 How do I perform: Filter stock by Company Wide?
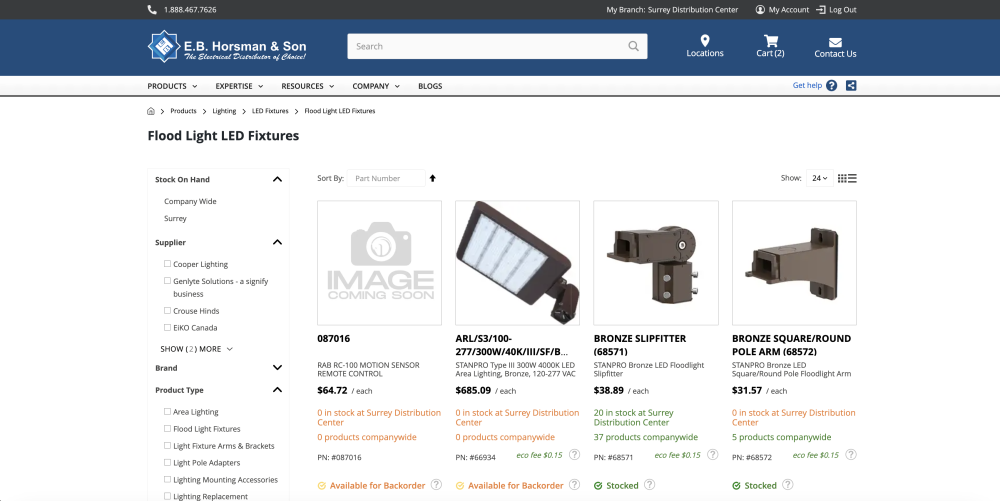[x=190, y=201]
